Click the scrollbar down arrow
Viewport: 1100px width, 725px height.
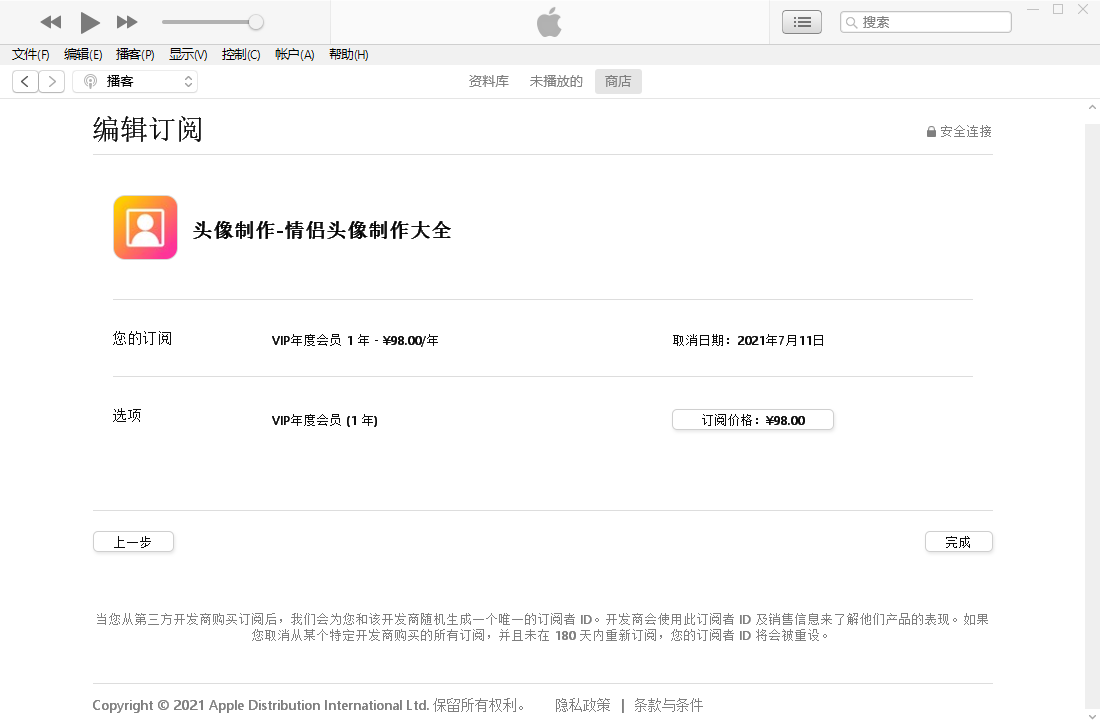click(x=1092, y=717)
